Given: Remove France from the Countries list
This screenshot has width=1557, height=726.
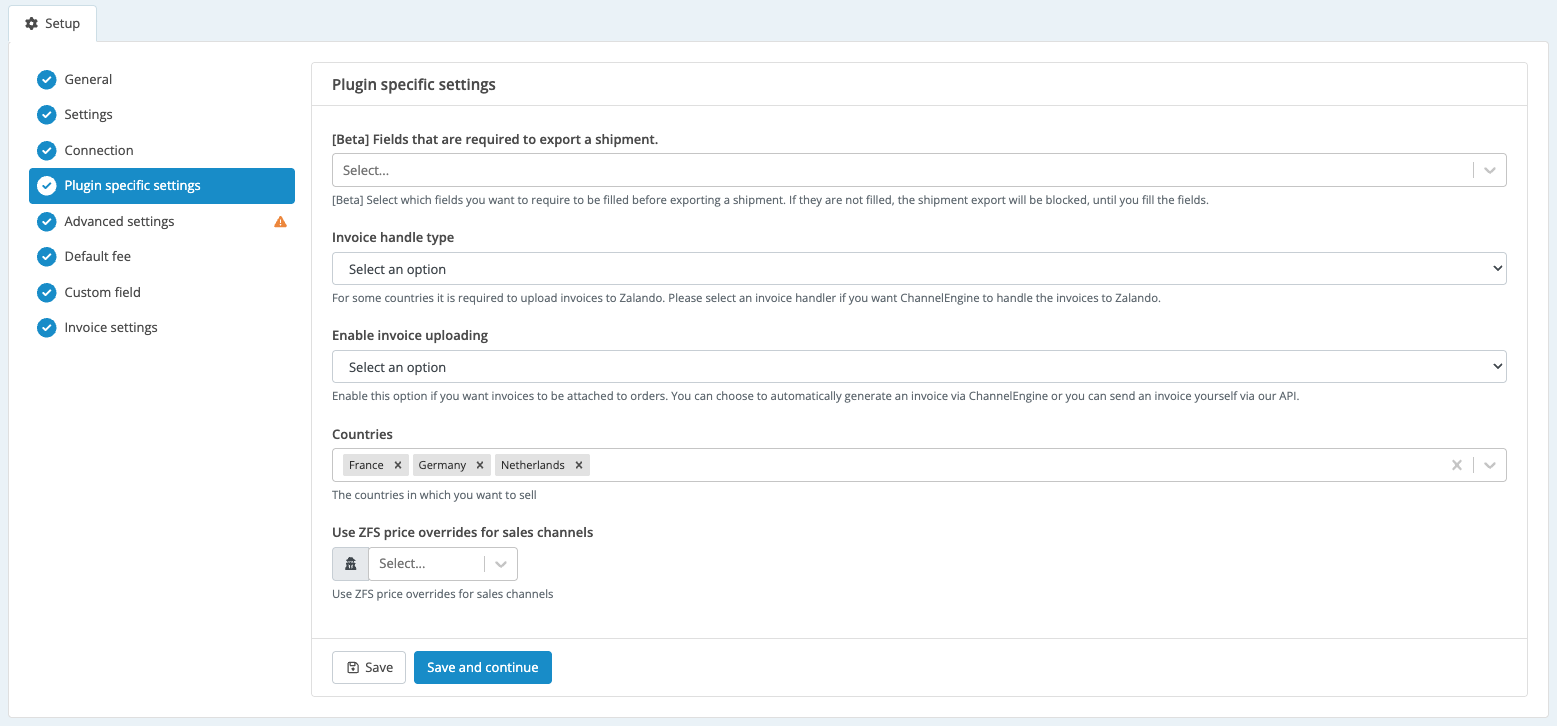Looking at the screenshot, I should [x=398, y=465].
